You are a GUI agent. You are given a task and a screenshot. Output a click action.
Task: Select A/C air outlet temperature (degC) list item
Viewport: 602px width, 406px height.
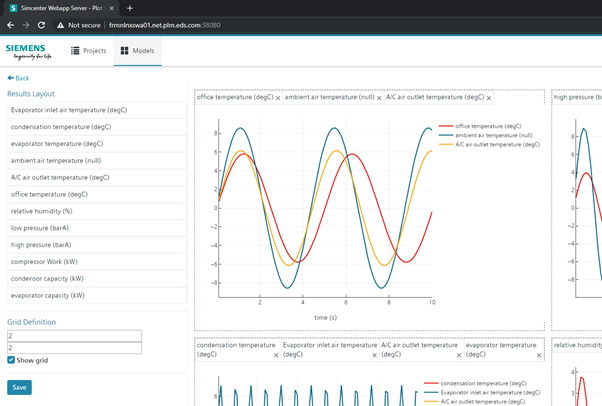(x=97, y=177)
